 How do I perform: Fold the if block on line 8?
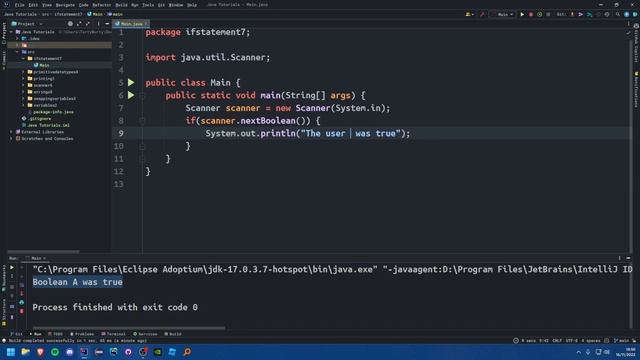pyautogui.click(x=142, y=121)
